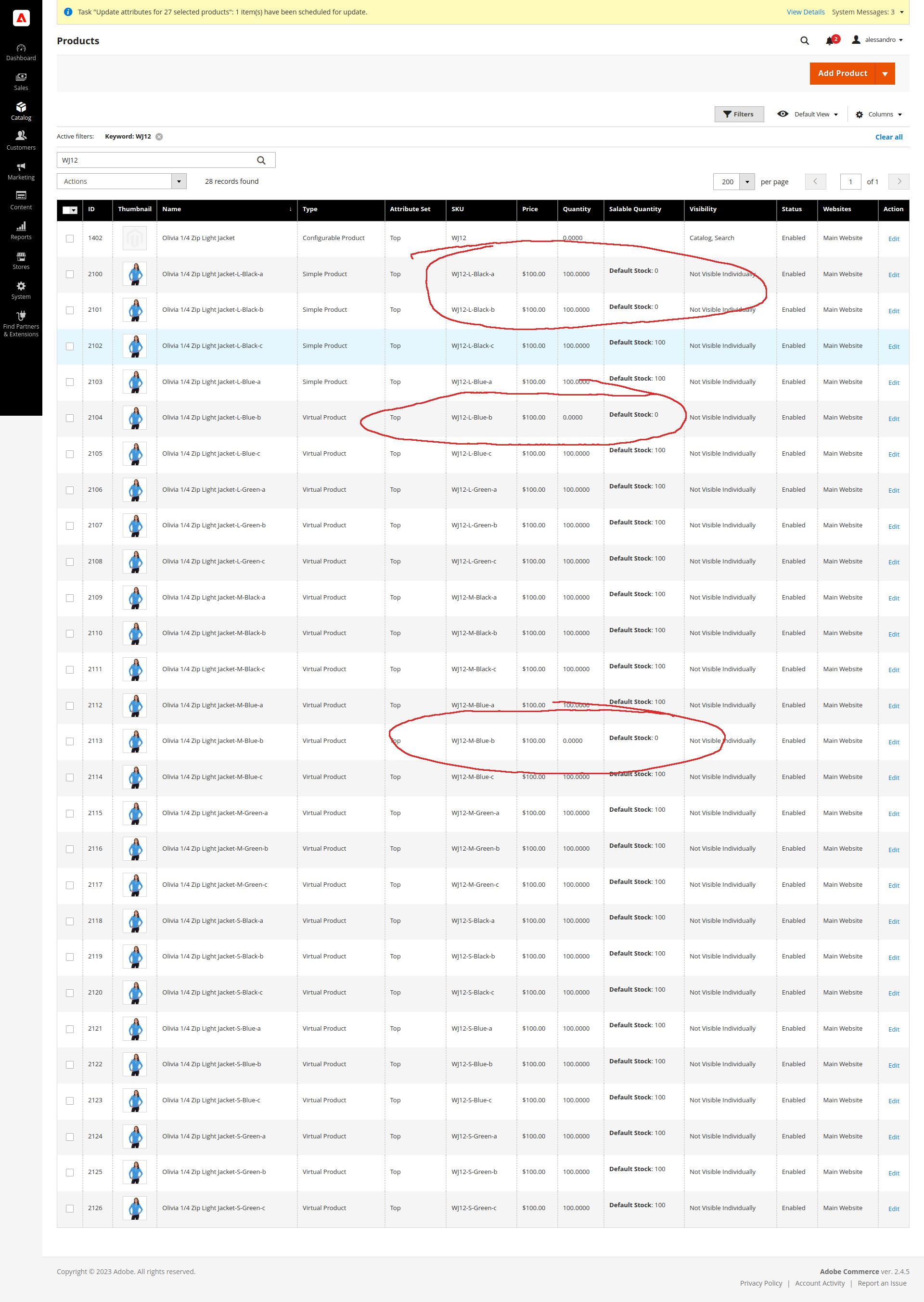Check the row checkbox for WJ12-L-Blue-b
924x1302 pixels.
pos(69,418)
